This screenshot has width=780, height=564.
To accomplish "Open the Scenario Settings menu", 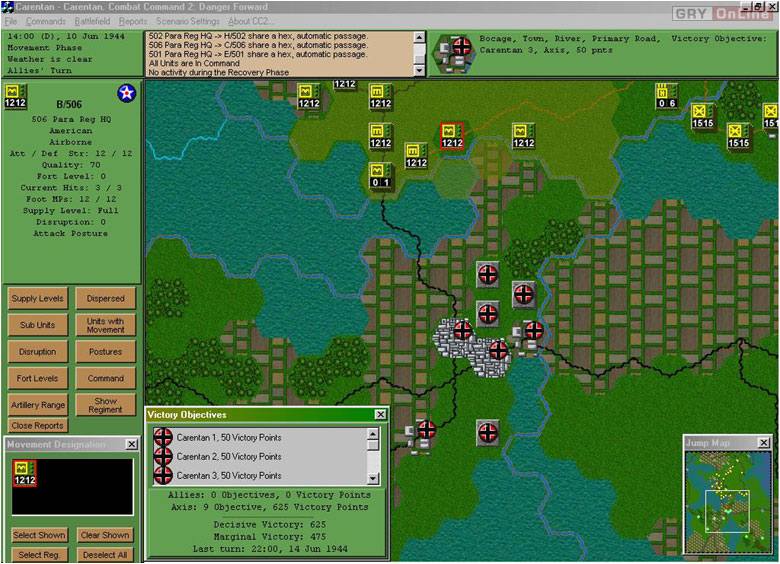I will [x=188, y=21].
